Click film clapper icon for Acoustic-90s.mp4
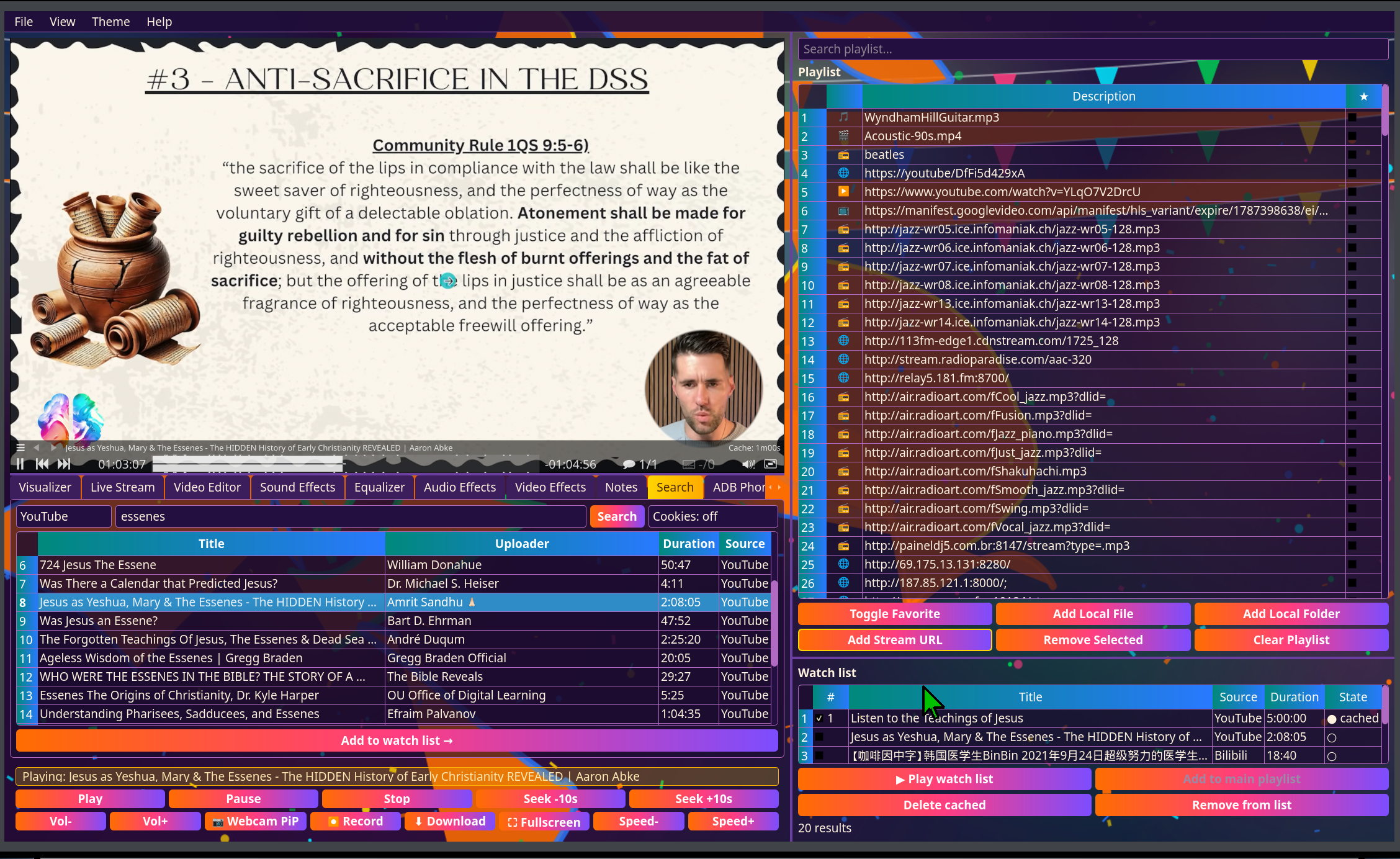This screenshot has height=859, width=1400. (843, 135)
